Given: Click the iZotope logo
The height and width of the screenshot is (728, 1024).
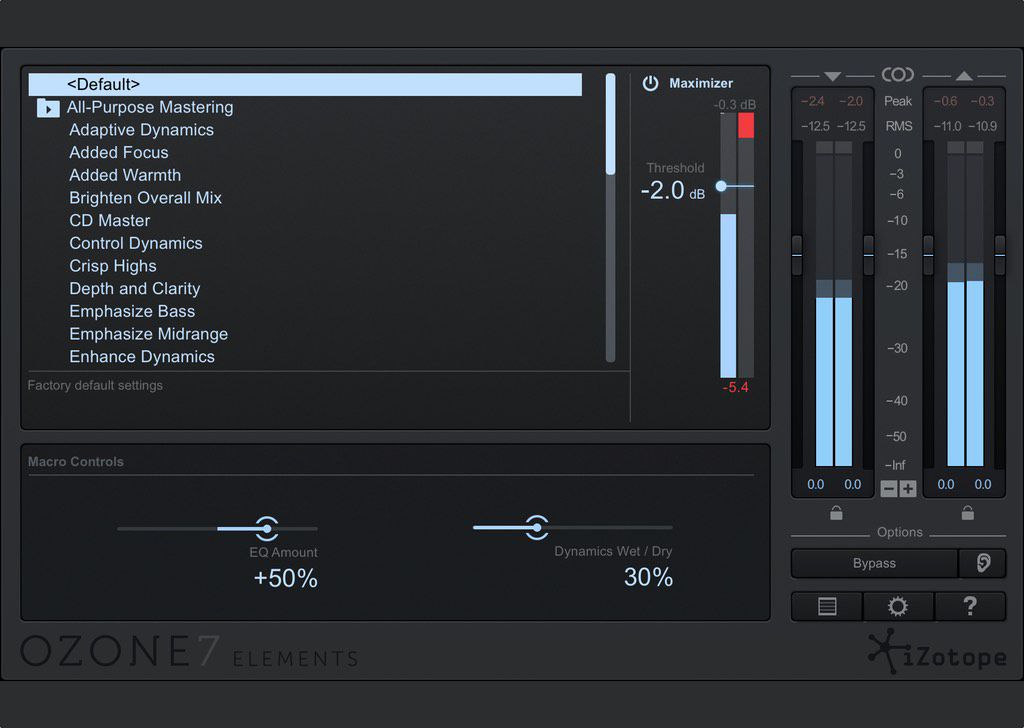Looking at the screenshot, I should click(938, 652).
